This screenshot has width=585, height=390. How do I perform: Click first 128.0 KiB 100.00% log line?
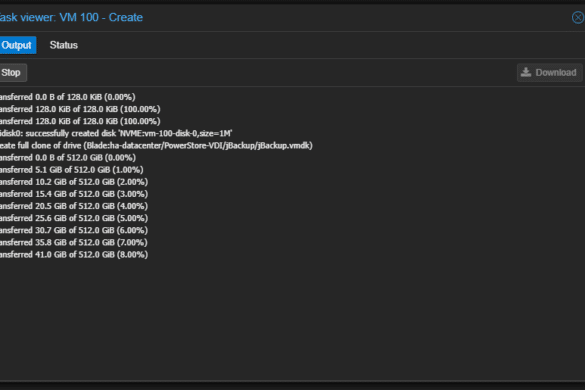click(x=80, y=109)
